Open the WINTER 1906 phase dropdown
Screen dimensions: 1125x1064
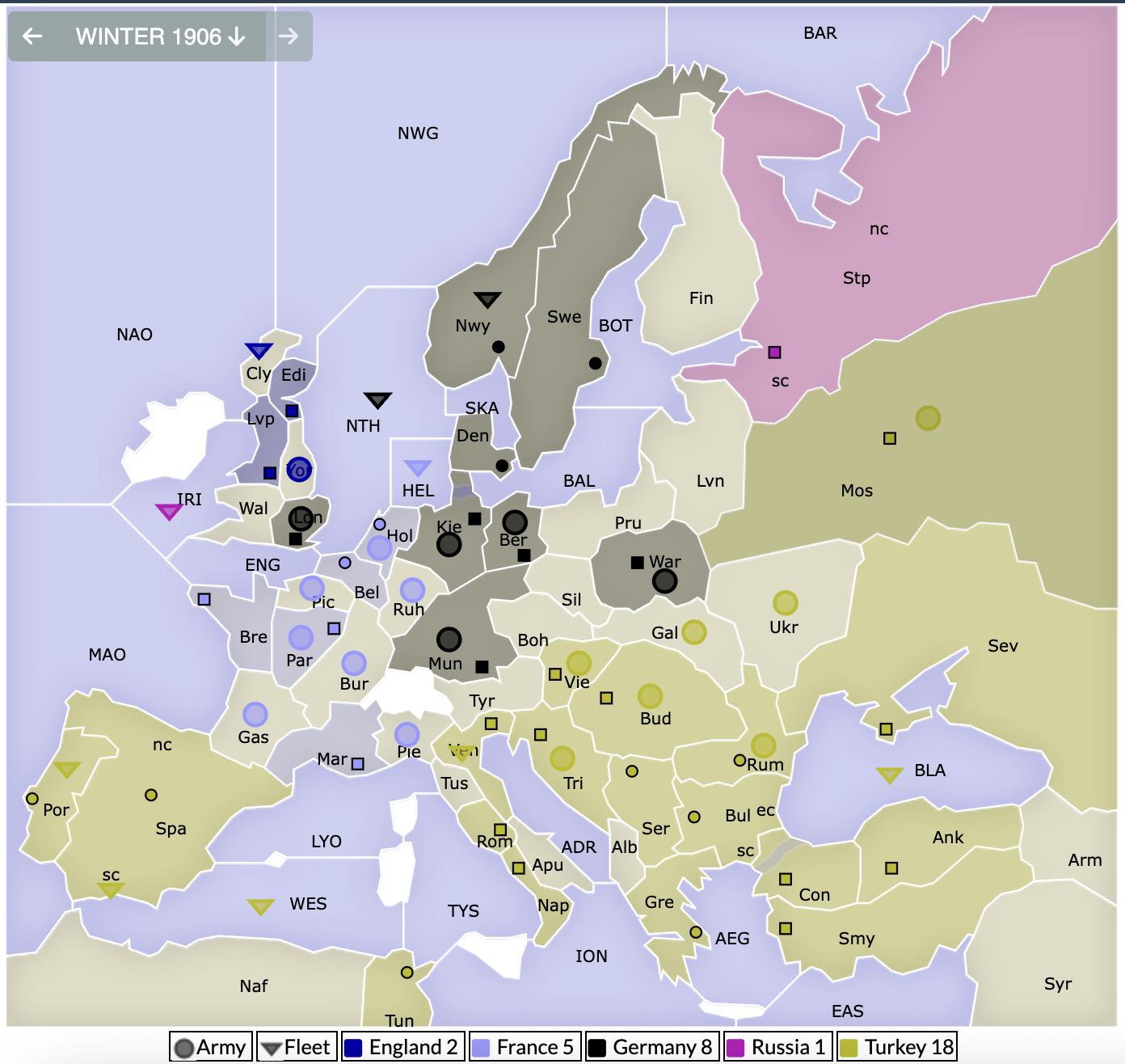158,36
